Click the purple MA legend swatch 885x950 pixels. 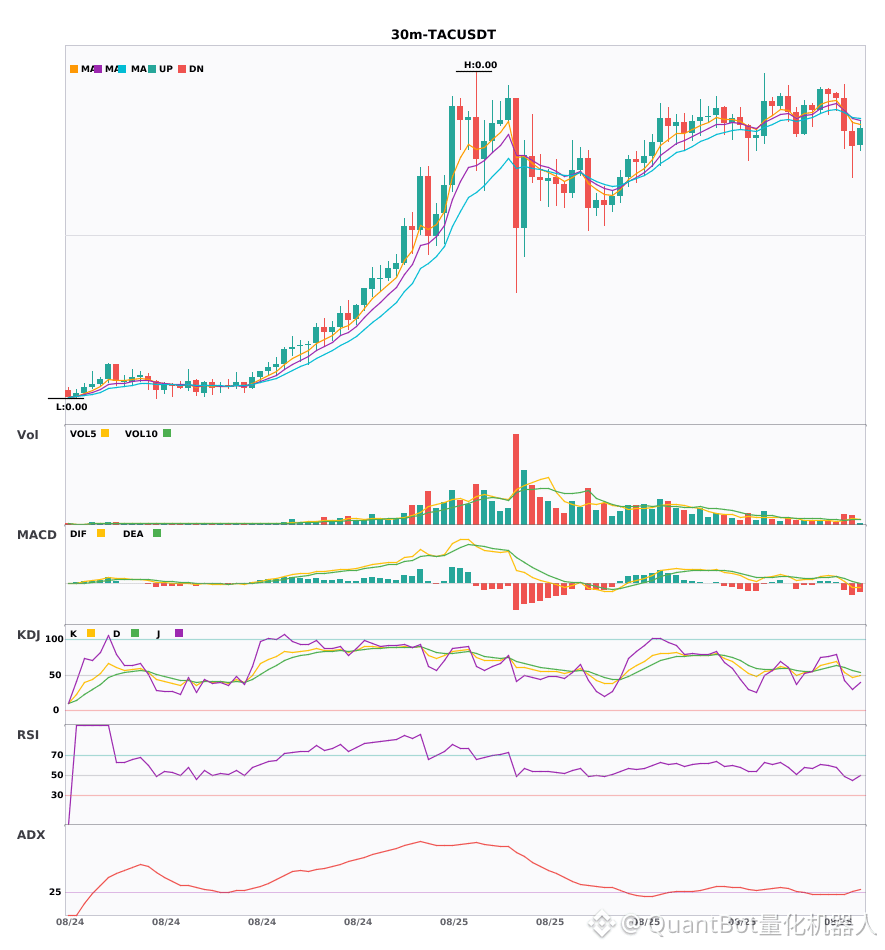coord(98,69)
